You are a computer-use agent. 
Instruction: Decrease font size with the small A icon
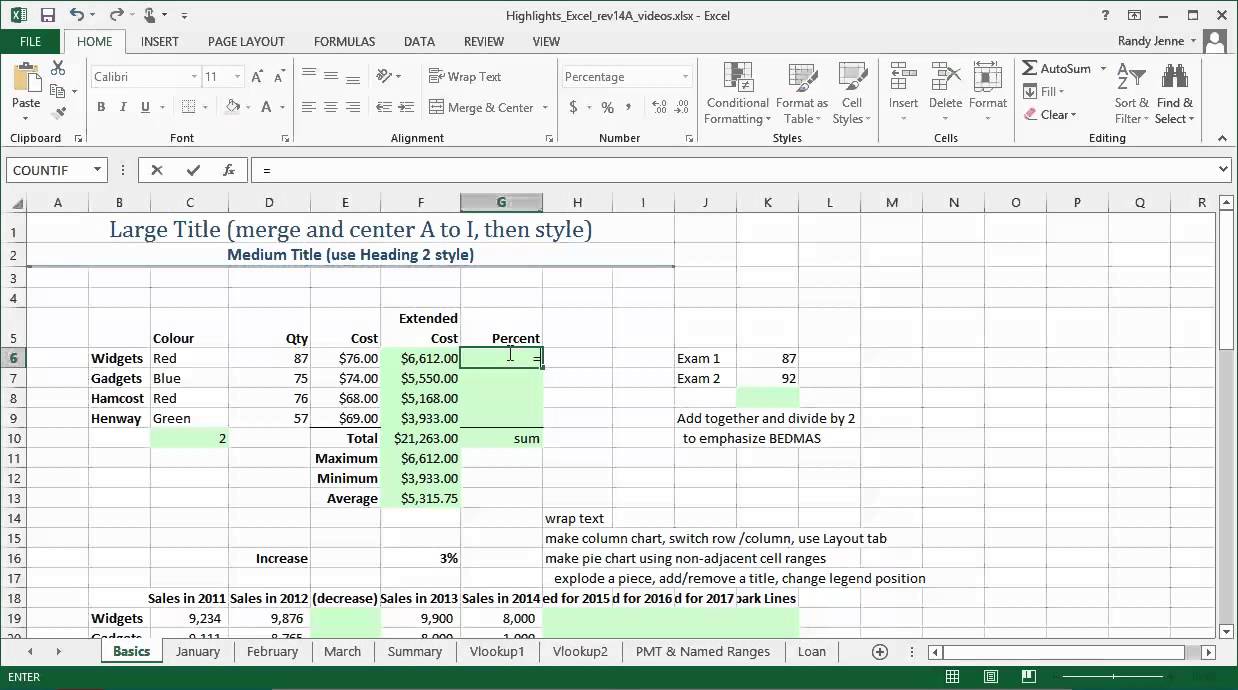(x=281, y=77)
